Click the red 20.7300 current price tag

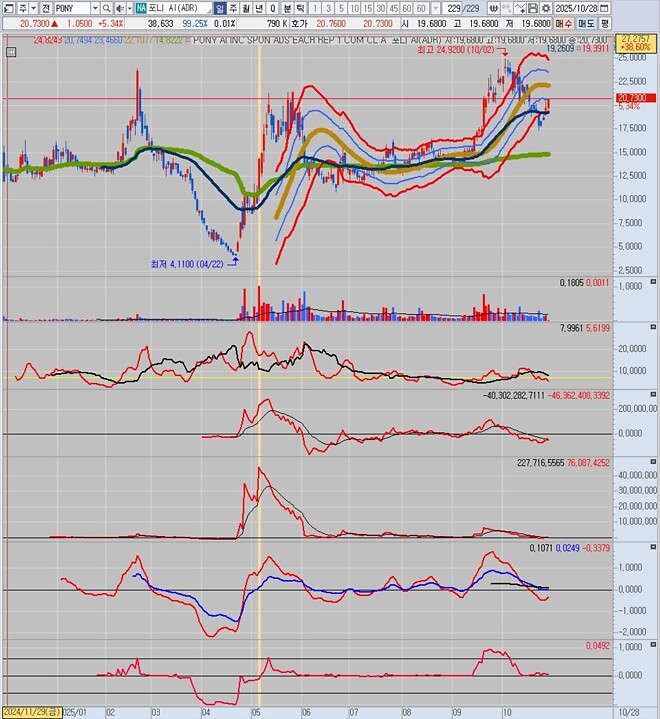coord(635,98)
